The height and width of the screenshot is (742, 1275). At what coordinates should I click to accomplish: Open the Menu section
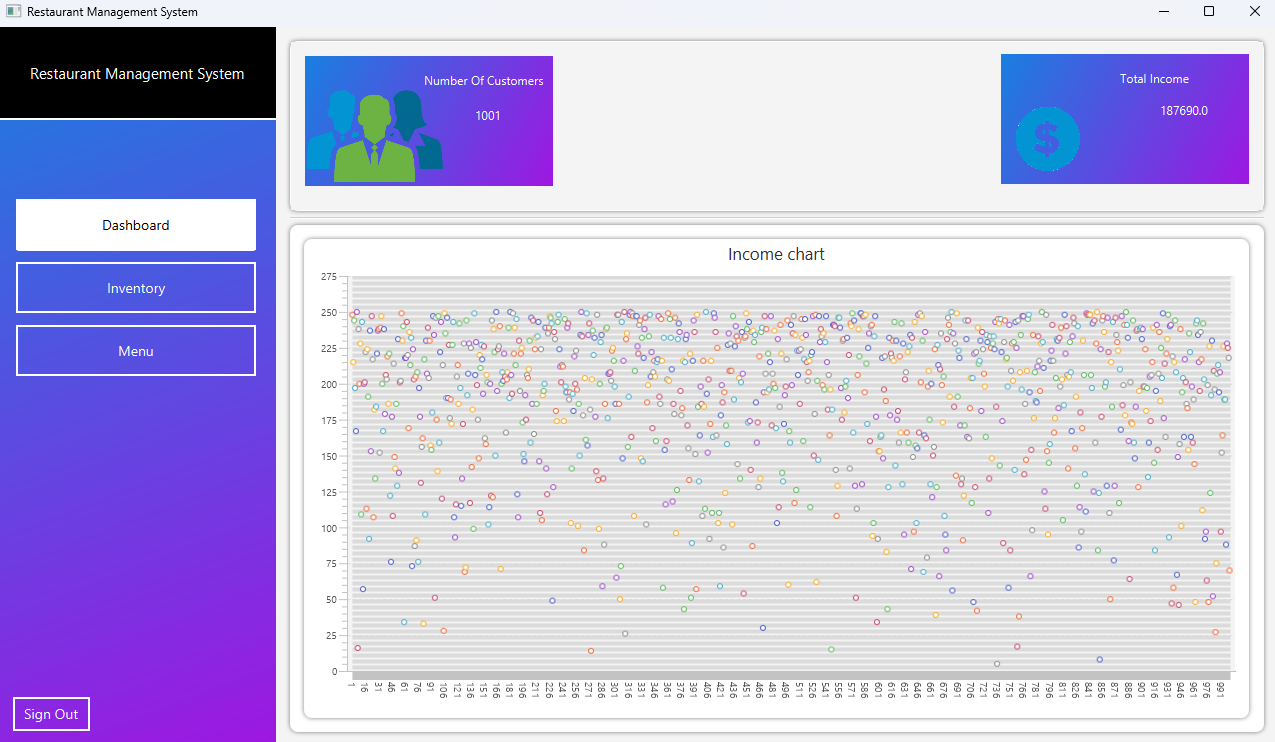[135, 350]
